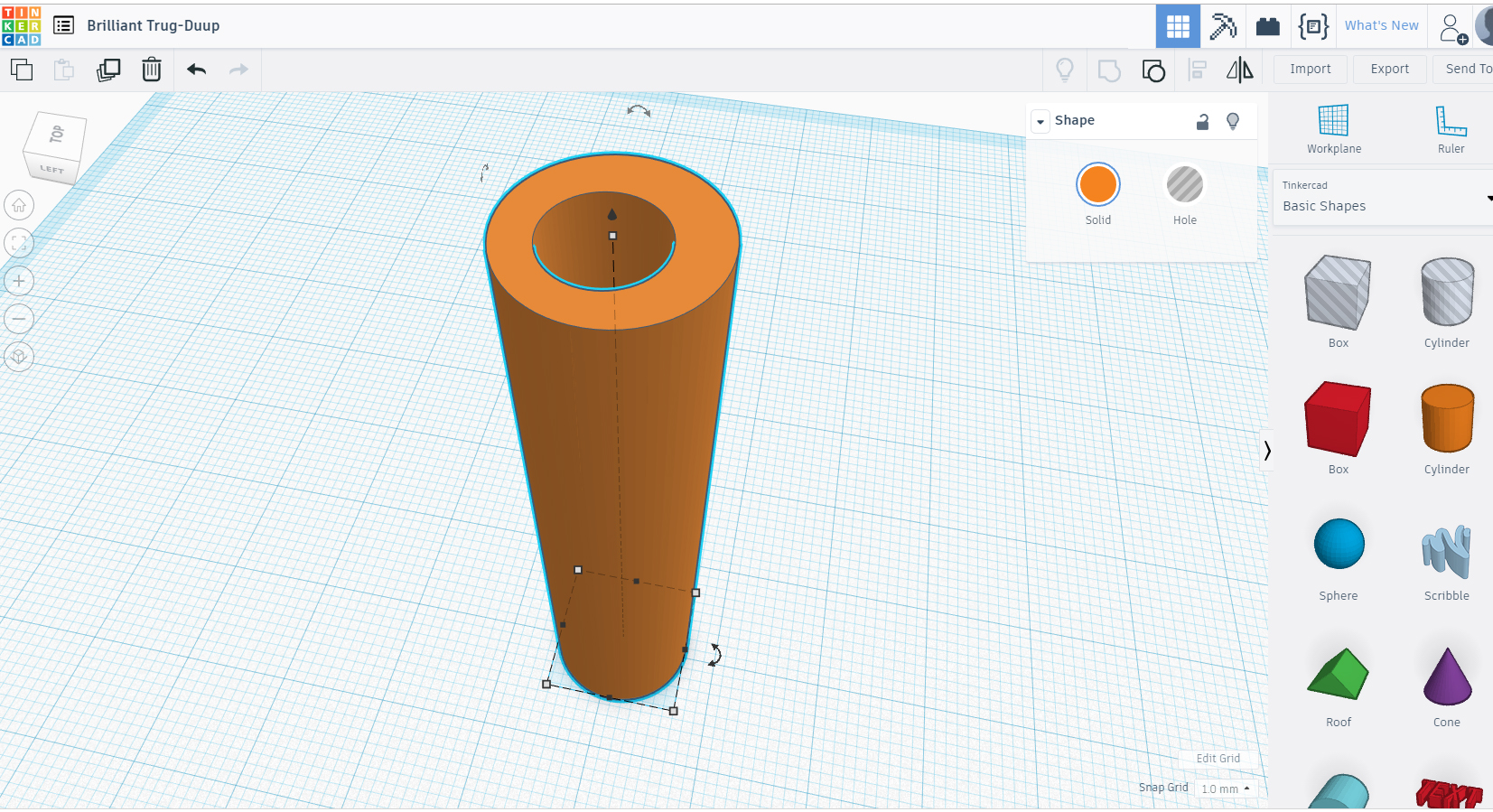Show all hidden shapes lightbulb

point(1065,70)
